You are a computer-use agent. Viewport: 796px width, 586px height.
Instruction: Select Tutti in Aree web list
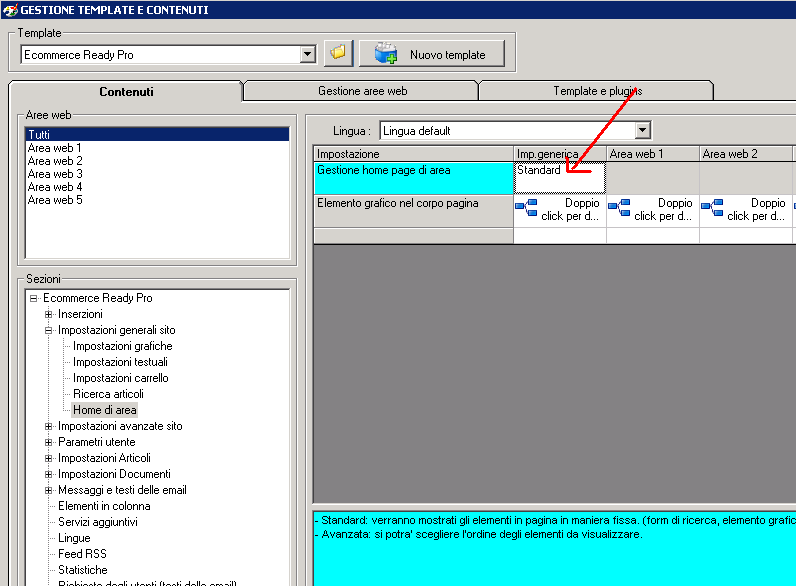tap(157, 135)
